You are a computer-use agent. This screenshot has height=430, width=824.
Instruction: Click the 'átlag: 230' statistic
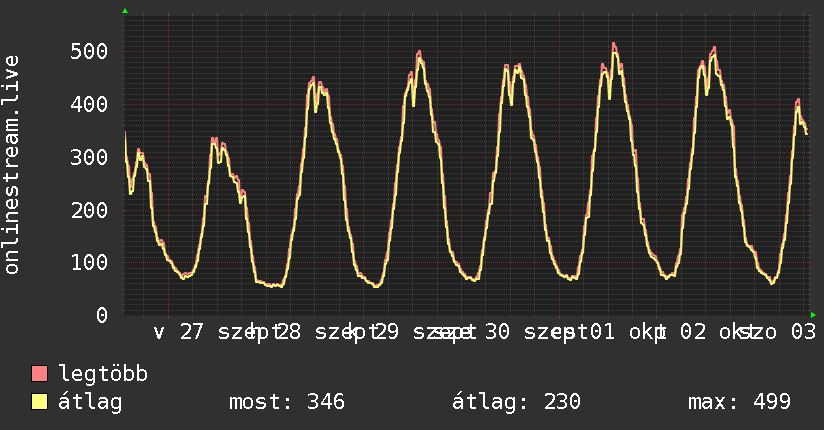coord(516,402)
